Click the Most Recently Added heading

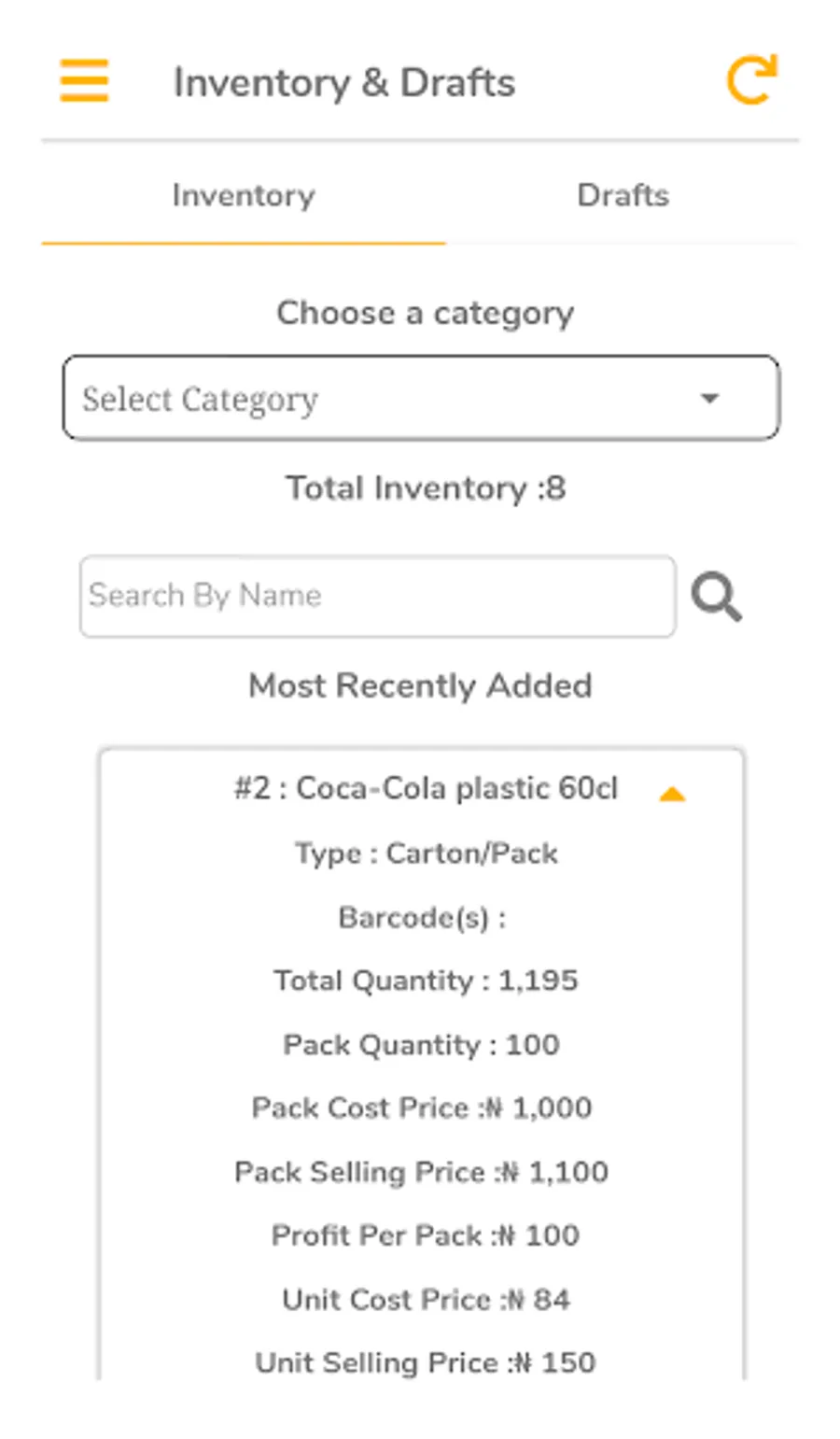pyautogui.click(x=420, y=685)
